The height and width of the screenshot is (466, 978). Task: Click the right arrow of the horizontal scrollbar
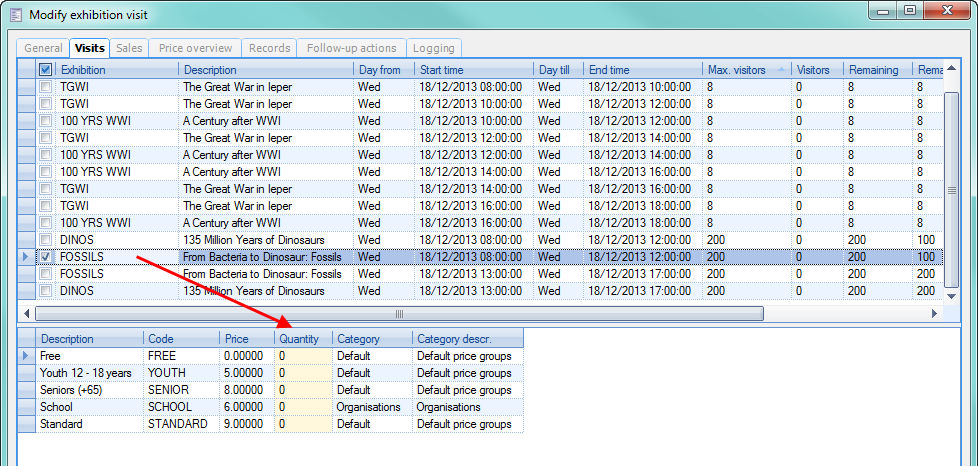click(x=935, y=313)
